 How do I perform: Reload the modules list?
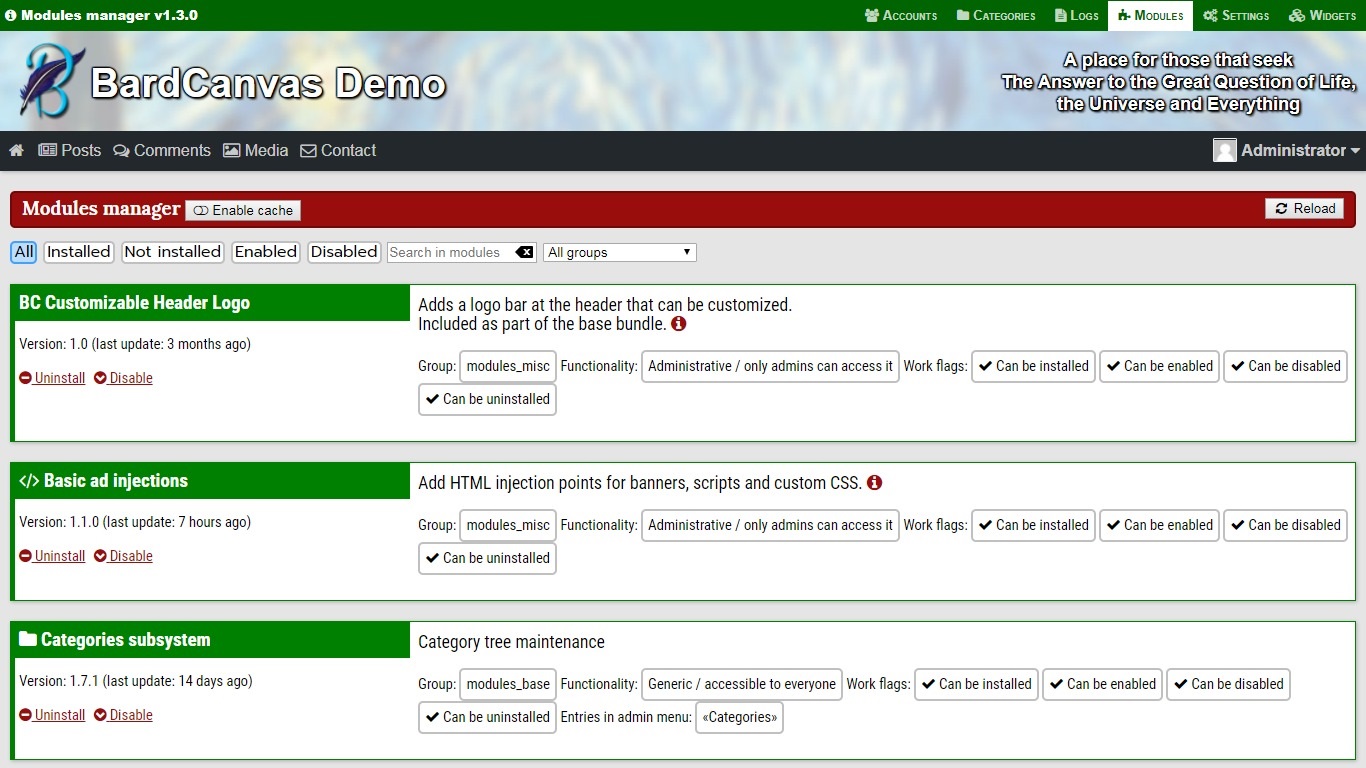1304,208
